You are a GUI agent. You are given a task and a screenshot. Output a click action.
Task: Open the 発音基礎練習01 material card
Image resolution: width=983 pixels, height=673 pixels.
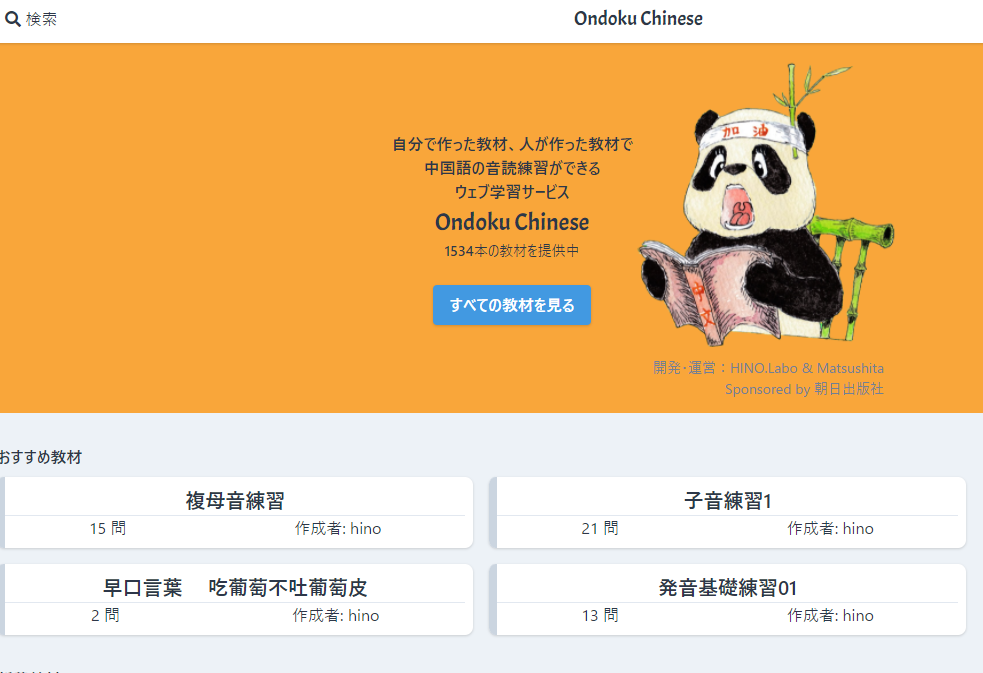727,600
